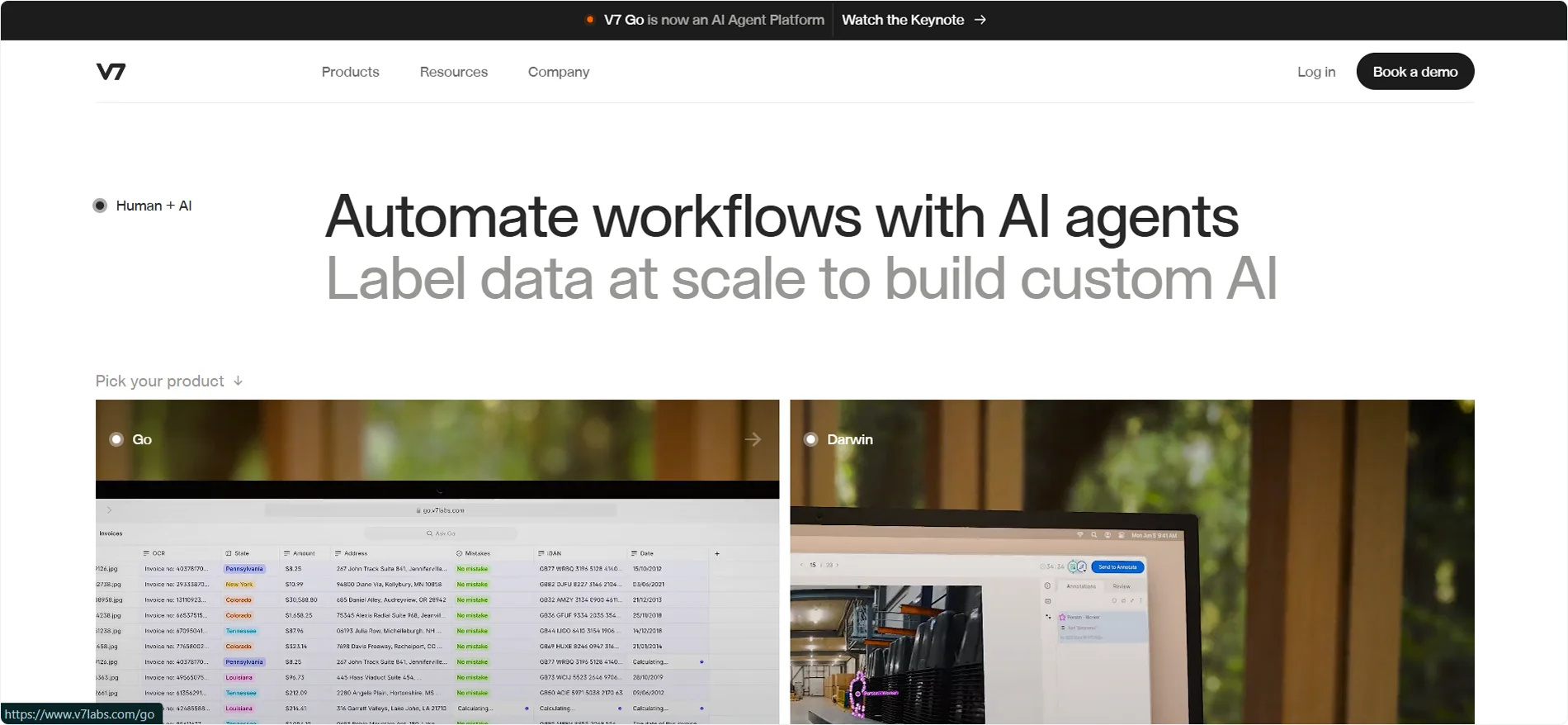This screenshot has height=725, width=1568.
Task: Click the 15/10/2012 date cell
Action: tap(648, 569)
